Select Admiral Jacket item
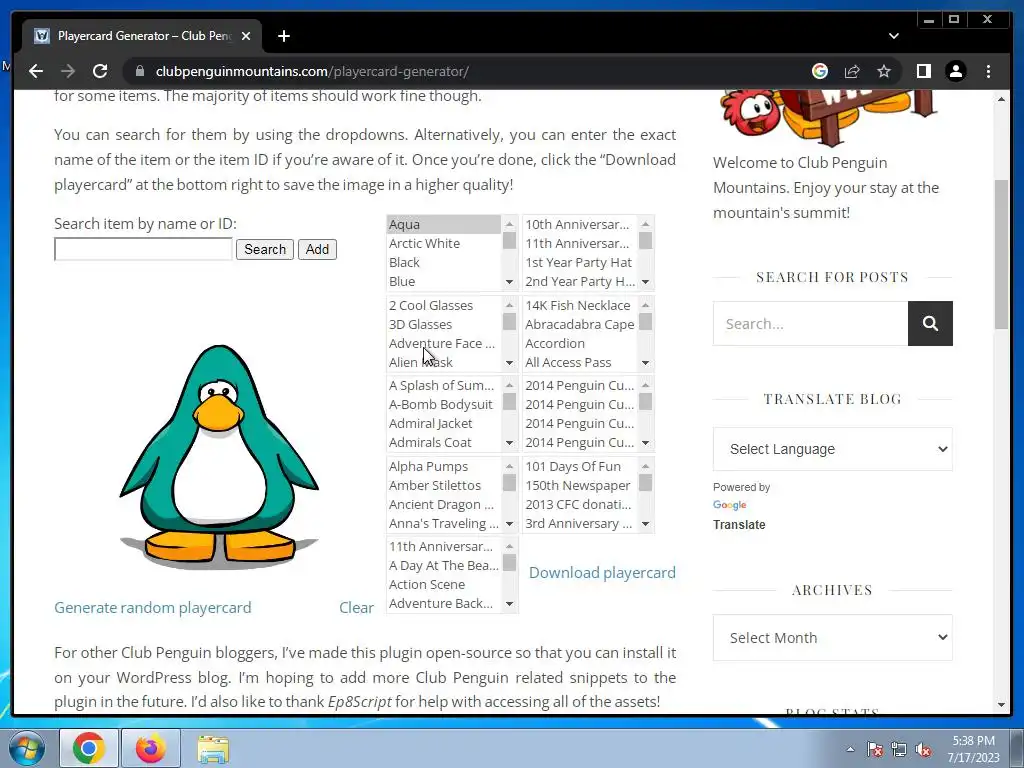Image resolution: width=1024 pixels, height=768 pixels. point(443,423)
